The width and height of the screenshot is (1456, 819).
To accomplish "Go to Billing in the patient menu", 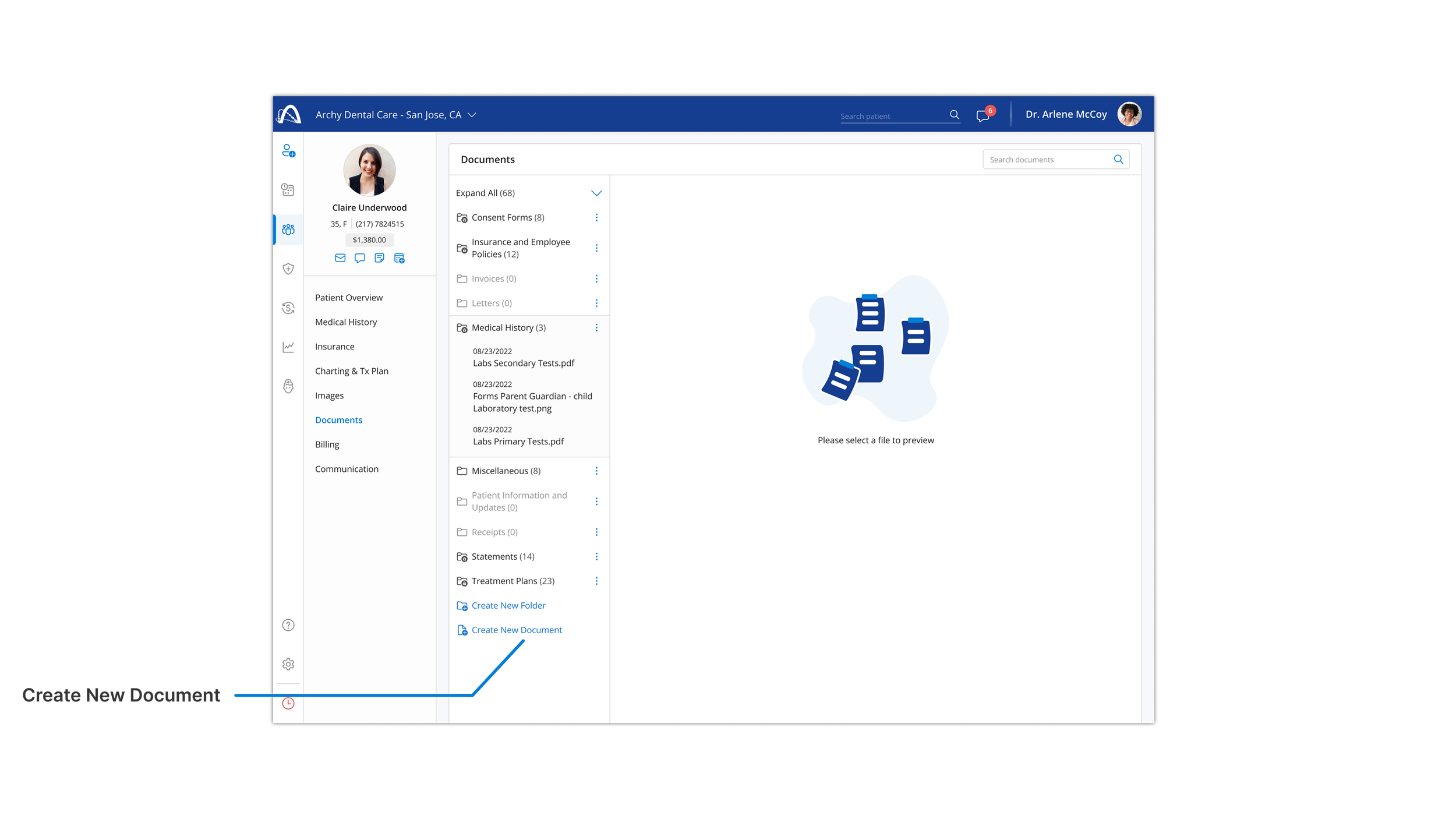I will click(327, 444).
